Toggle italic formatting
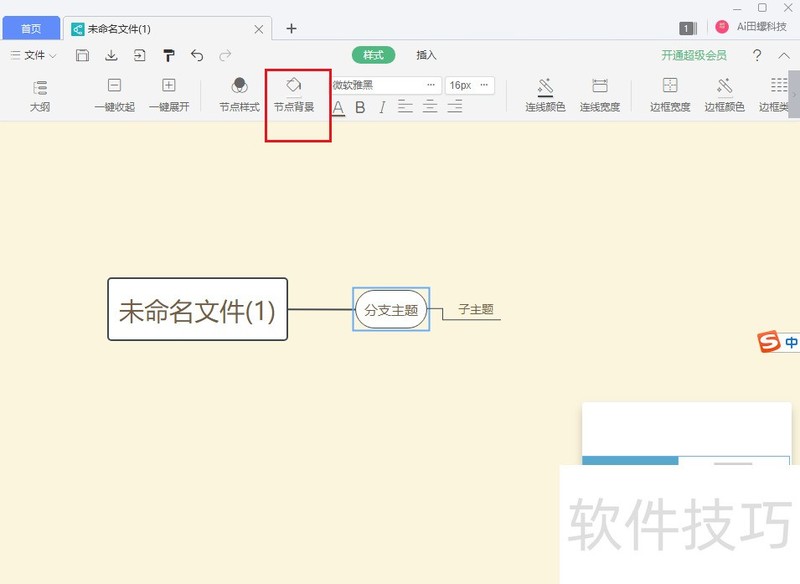Viewport: 800px width, 584px height. (x=382, y=107)
